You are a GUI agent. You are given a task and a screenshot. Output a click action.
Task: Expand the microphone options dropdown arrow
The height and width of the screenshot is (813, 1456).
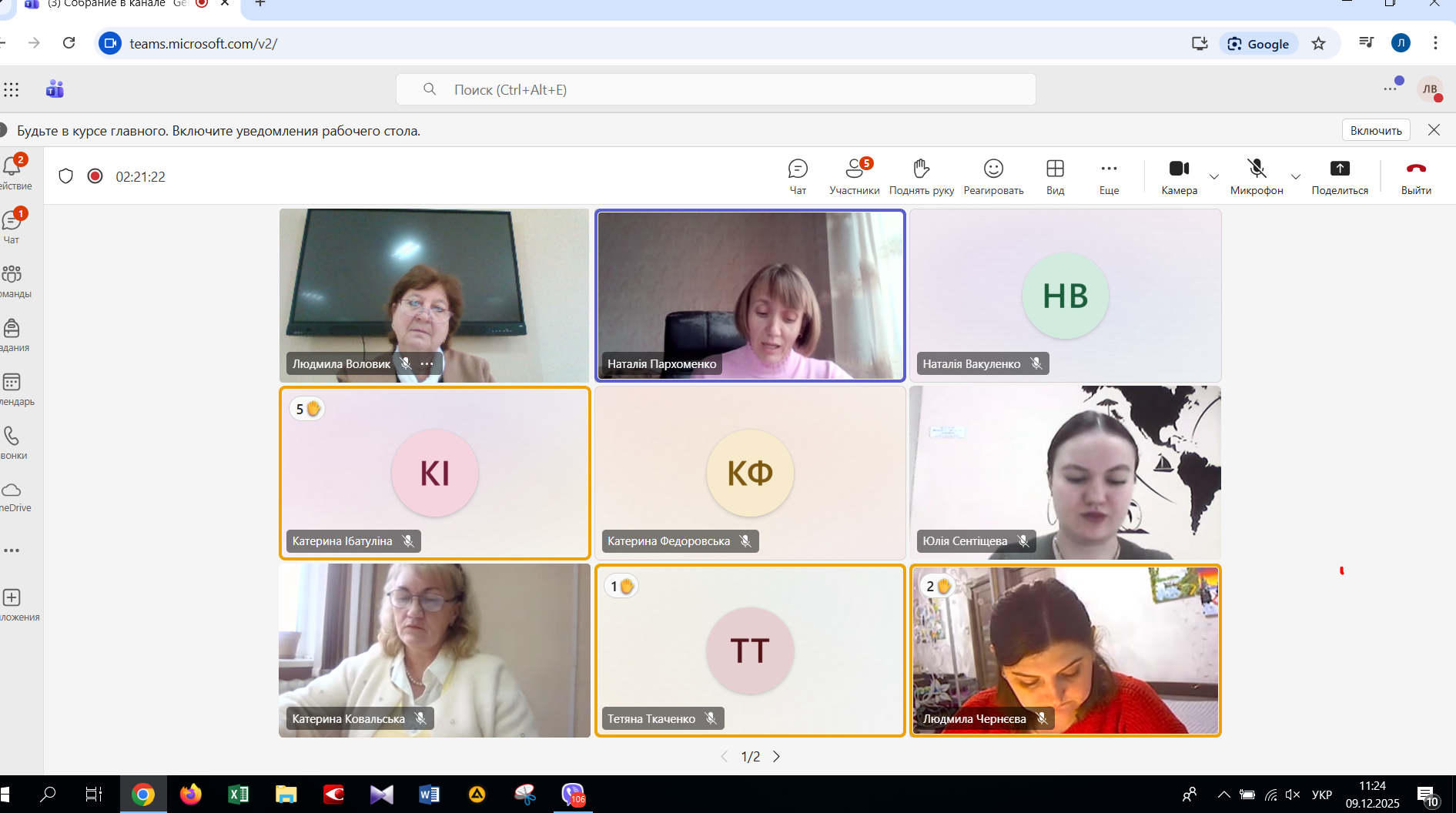[x=1296, y=176]
